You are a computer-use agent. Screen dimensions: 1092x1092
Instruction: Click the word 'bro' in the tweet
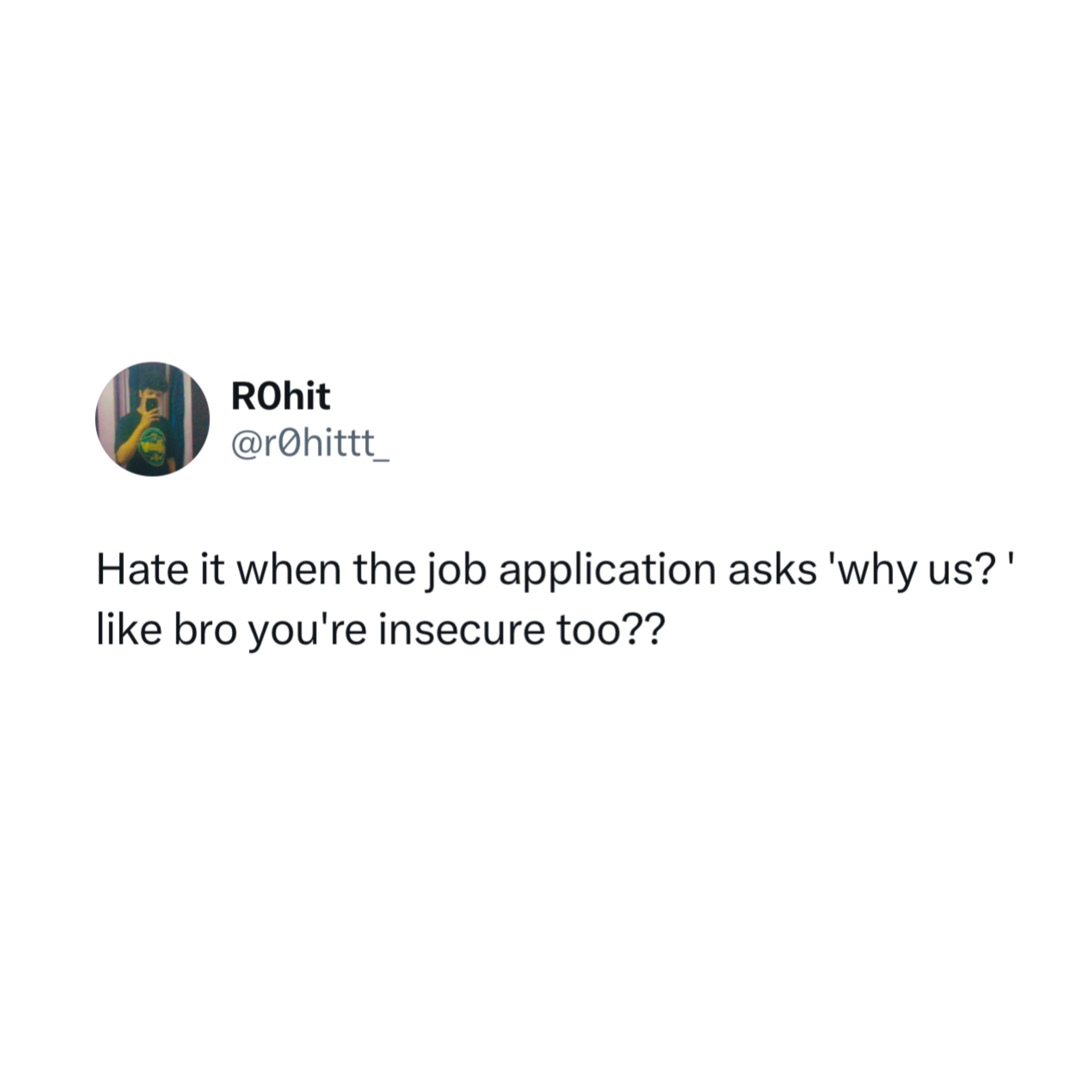pos(205,630)
